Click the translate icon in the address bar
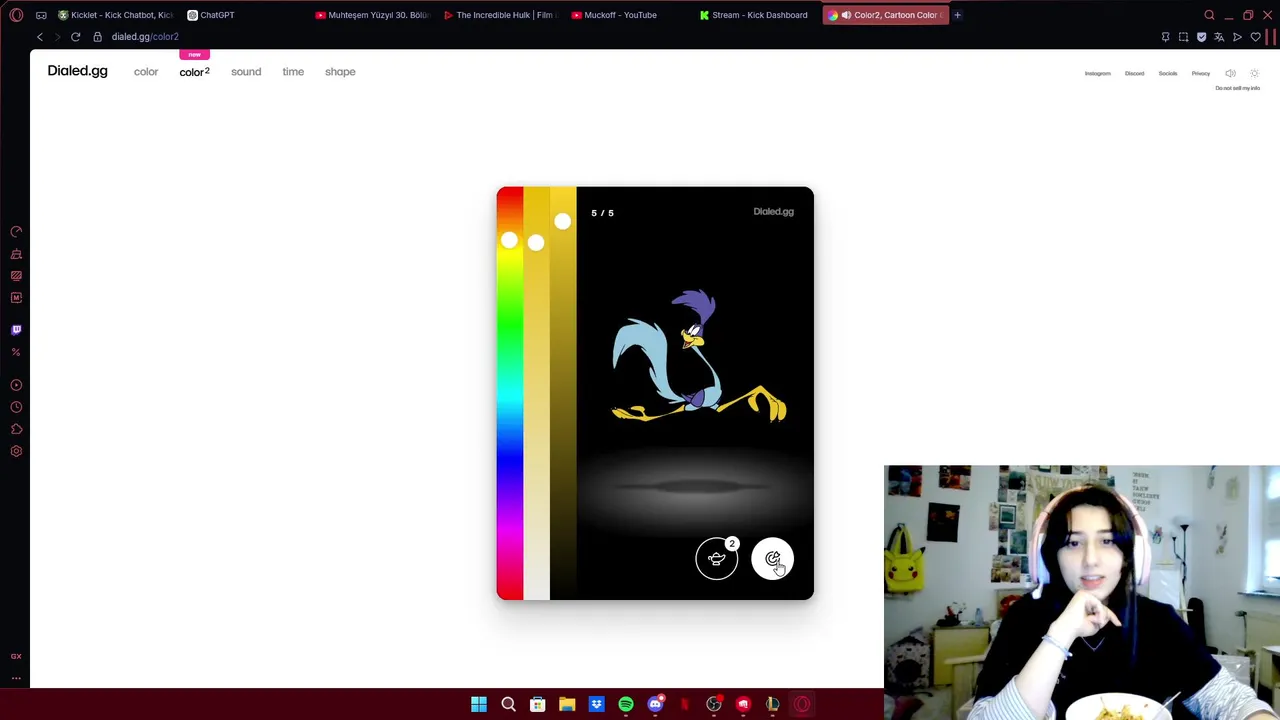 point(1219,37)
